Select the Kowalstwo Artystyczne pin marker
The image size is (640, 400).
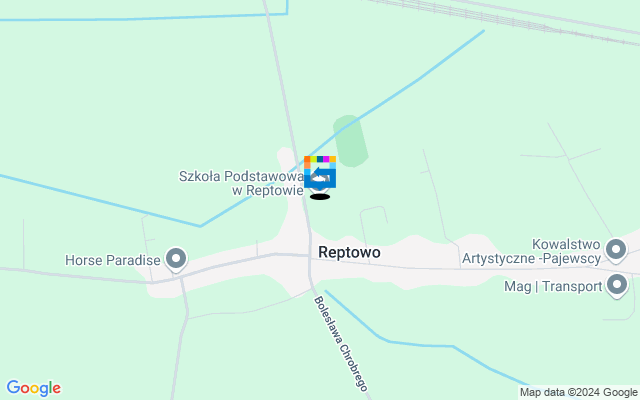[x=616, y=250]
